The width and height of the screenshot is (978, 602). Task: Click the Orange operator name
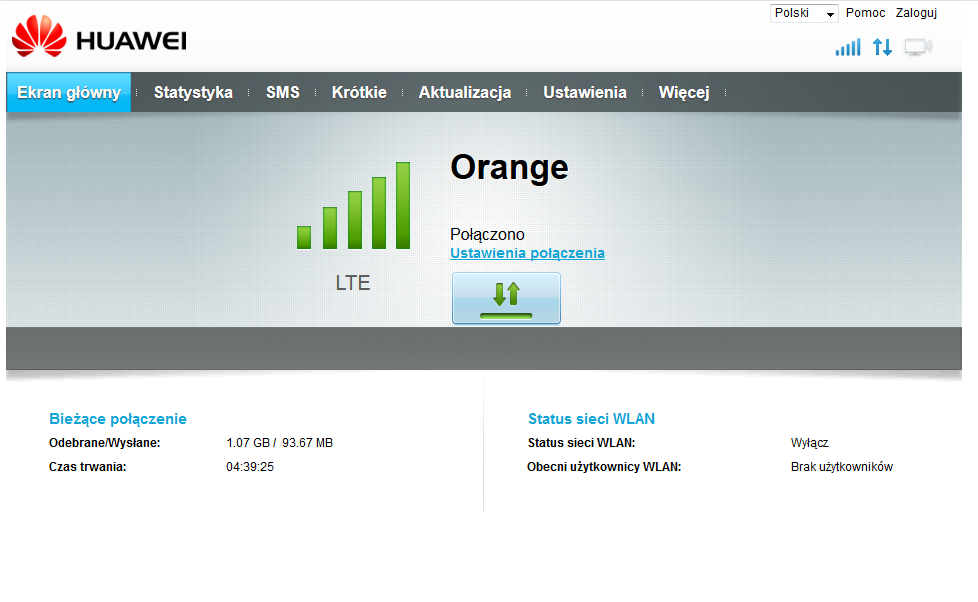pos(509,167)
